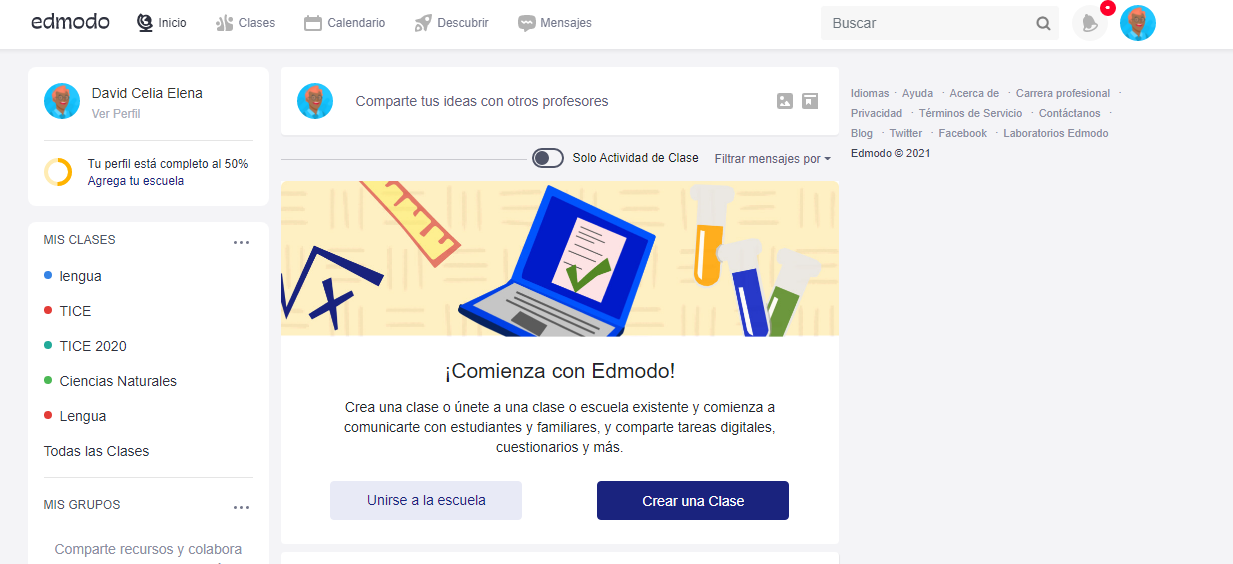The width and height of the screenshot is (1233, 564).
Task: Open the Mis Clases options menu
Action: tap(241, 242)
